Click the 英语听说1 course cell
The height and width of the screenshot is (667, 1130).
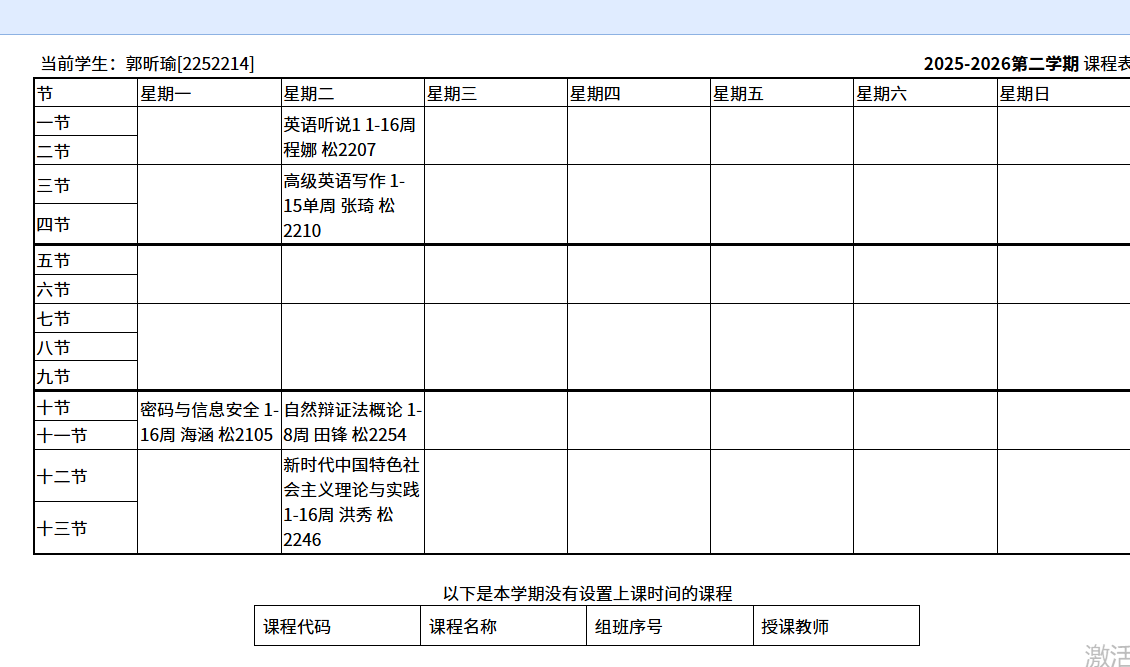(352, 137)
